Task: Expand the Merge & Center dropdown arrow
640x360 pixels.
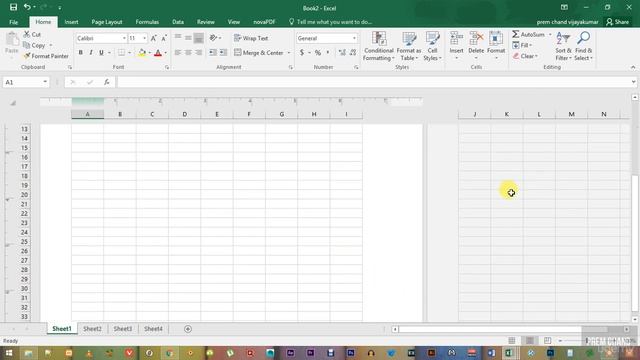Action: [x=289, y=53]
